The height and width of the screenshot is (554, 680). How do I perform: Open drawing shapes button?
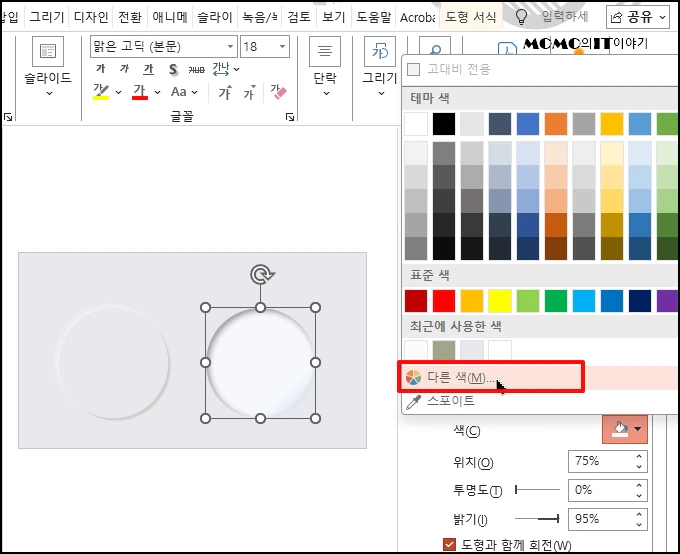click(x=379, y=51)
